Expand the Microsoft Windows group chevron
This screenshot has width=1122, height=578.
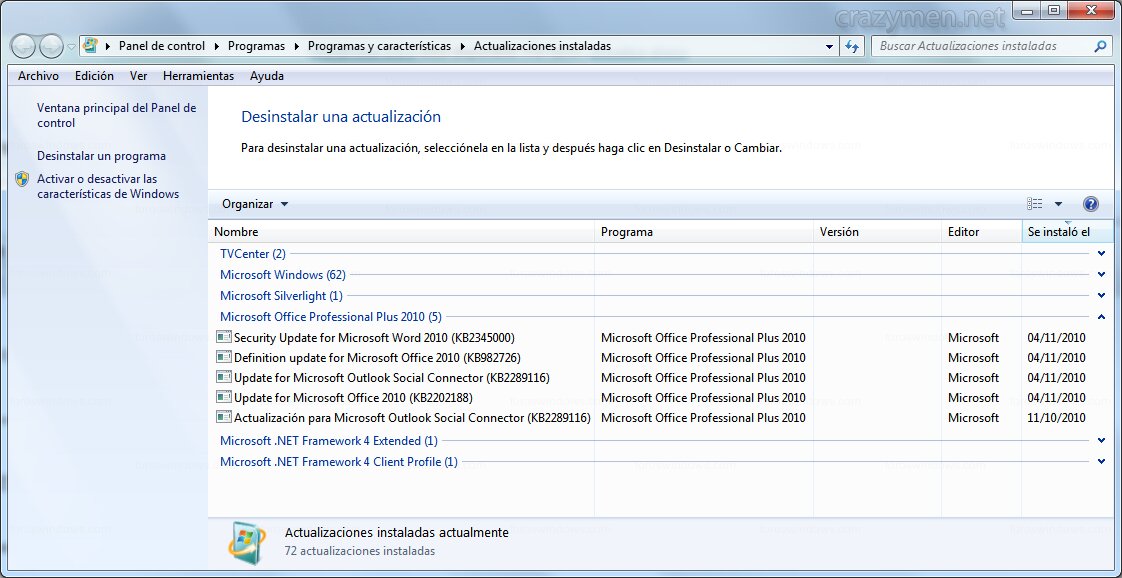coord(1101,274)
